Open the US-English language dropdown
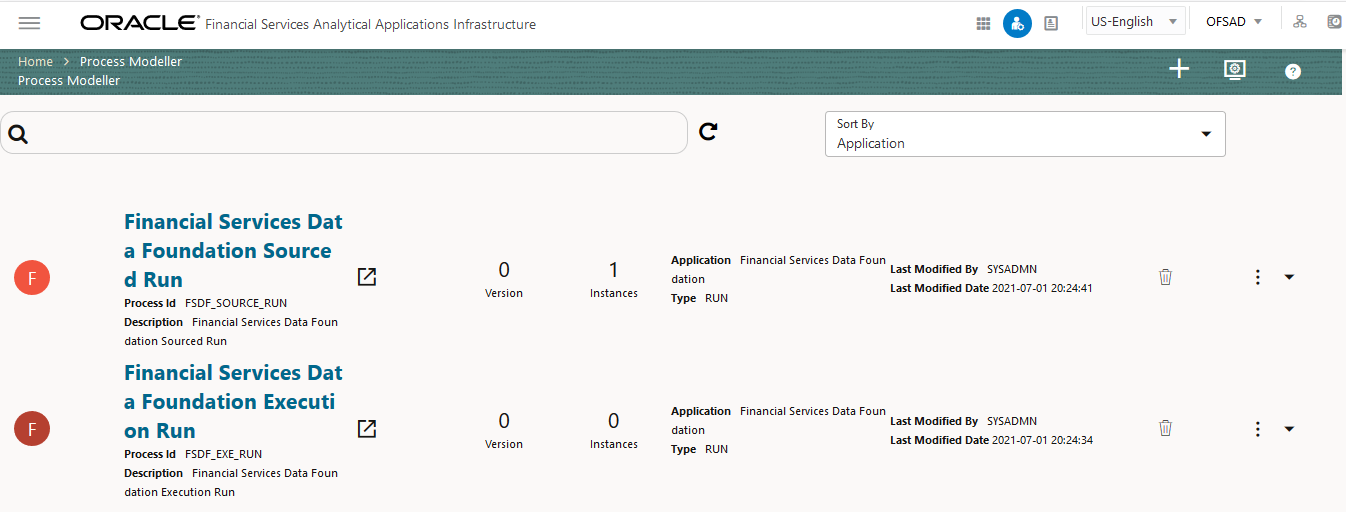This screenshot has height=512, width=1346. [x=1135, y=21]
